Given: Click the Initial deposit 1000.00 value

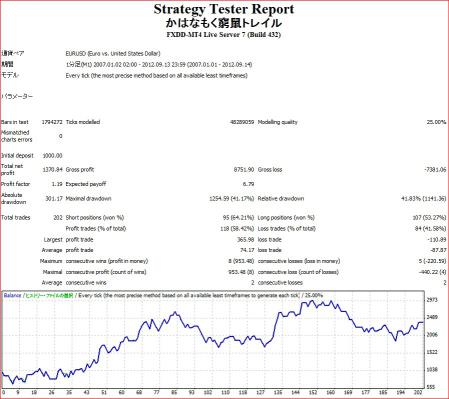Looking at the screenshot, I should pyautogui.click(x=52, y=156).
